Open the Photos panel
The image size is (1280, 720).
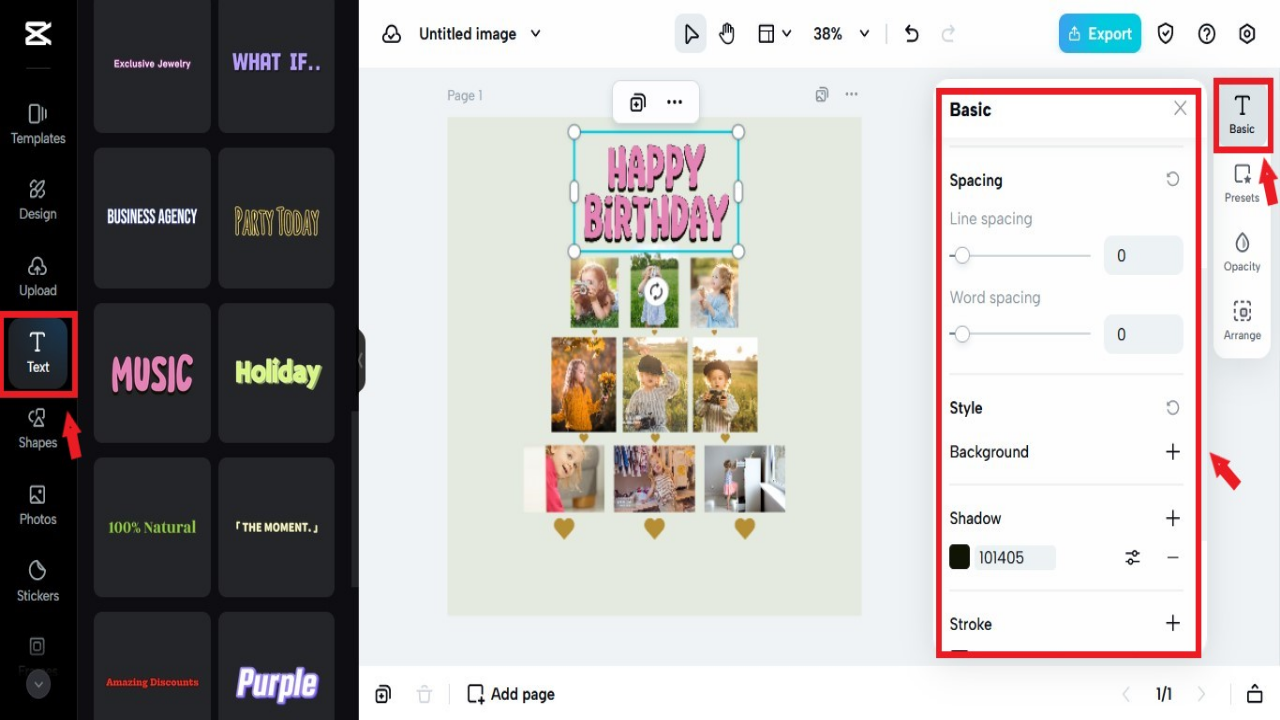click(x=37, y=505)
